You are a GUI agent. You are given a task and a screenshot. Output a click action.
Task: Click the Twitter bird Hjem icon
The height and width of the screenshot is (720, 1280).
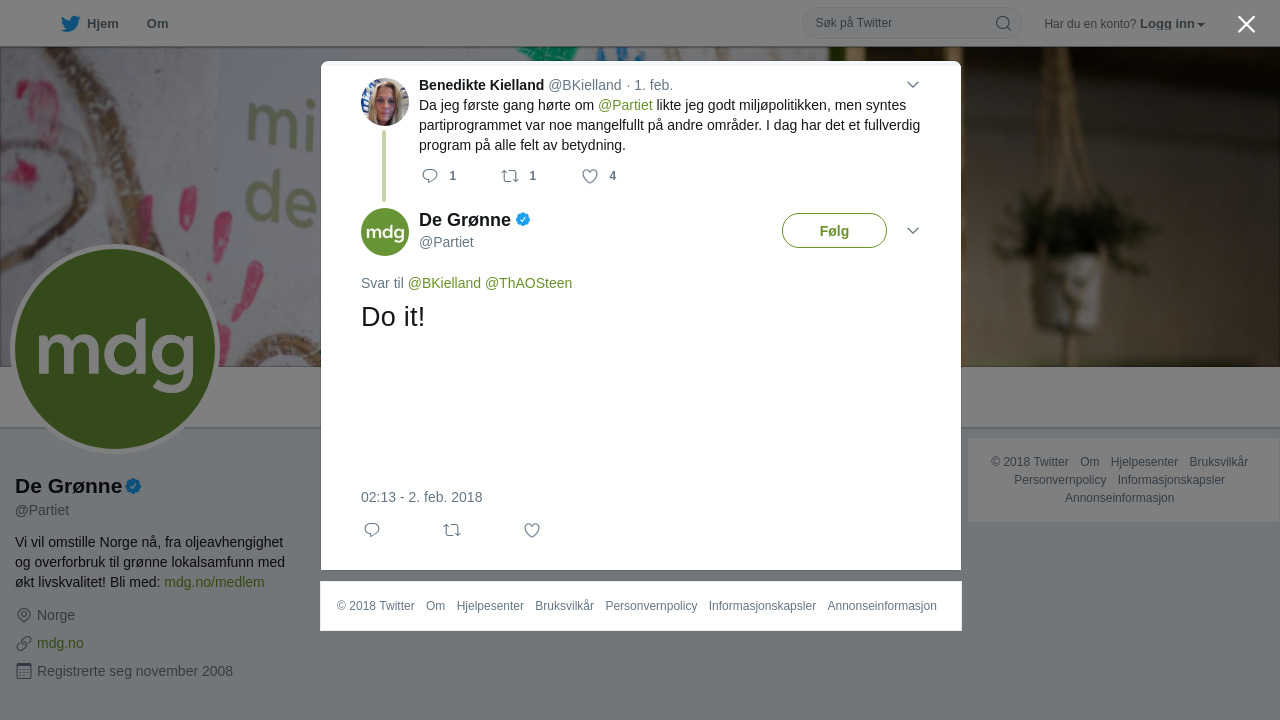pyautogui.click(x=70, y=23)
